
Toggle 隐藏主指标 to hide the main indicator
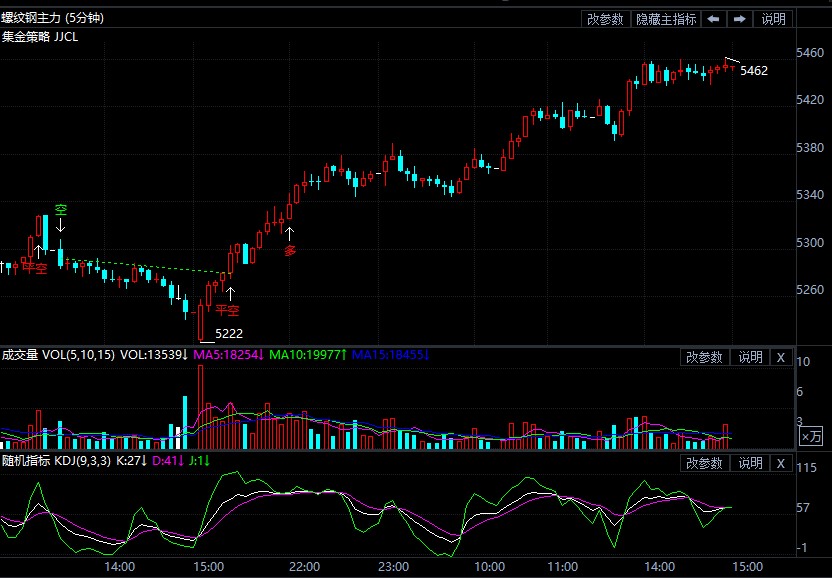click(666, 19)
